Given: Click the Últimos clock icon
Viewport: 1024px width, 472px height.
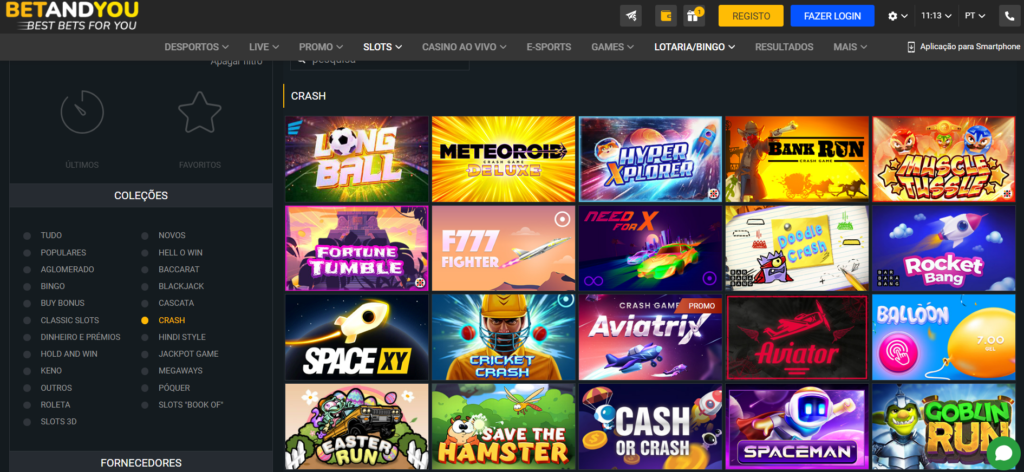Looking at the screenshot, I should (82, 112).
